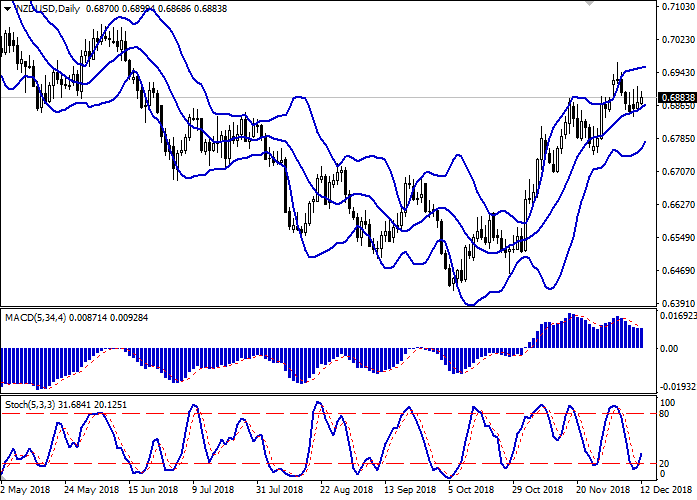Viewport: 697px width, 500px height.
Task: Click the 0.70230 price scale value
Action: pos(678,40)
